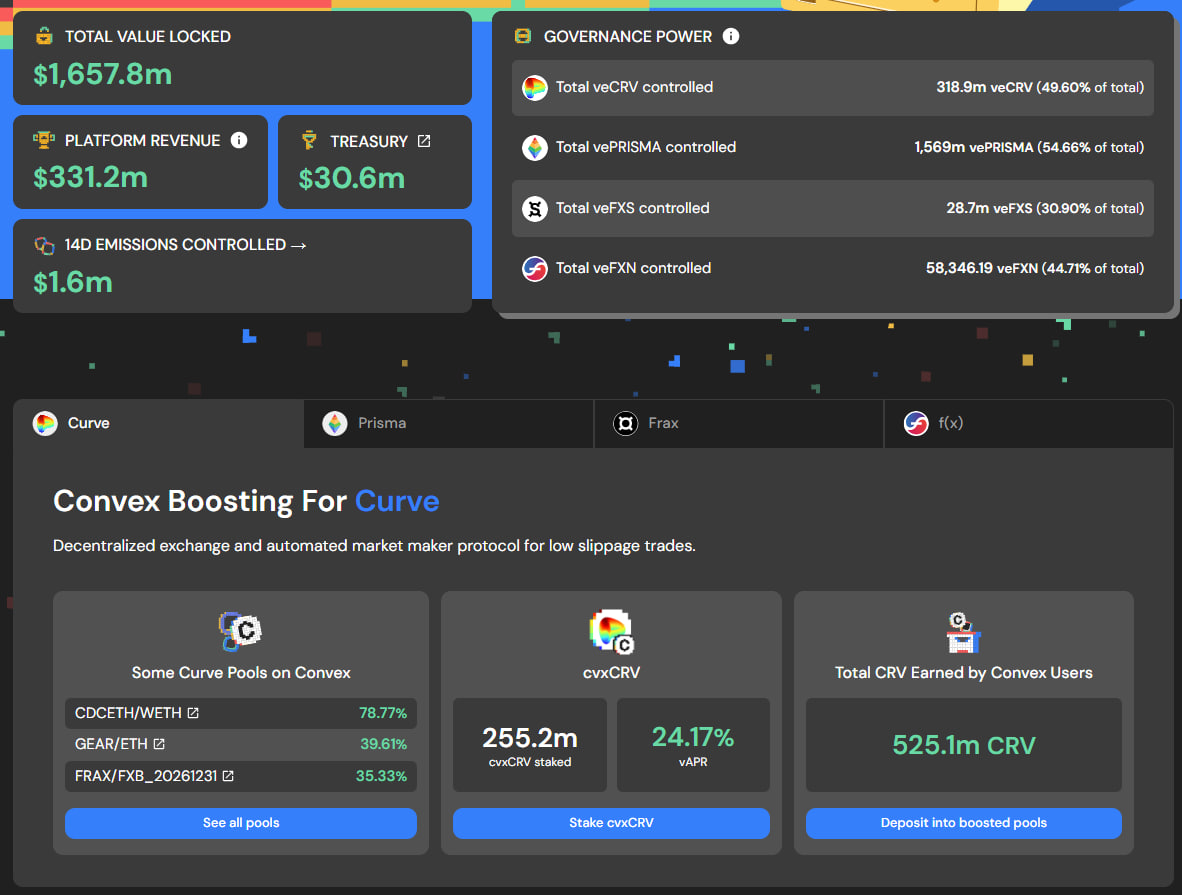Click the Frax logo beside veFXS controlled
1182x895 pixels.
tap(535, 209)
